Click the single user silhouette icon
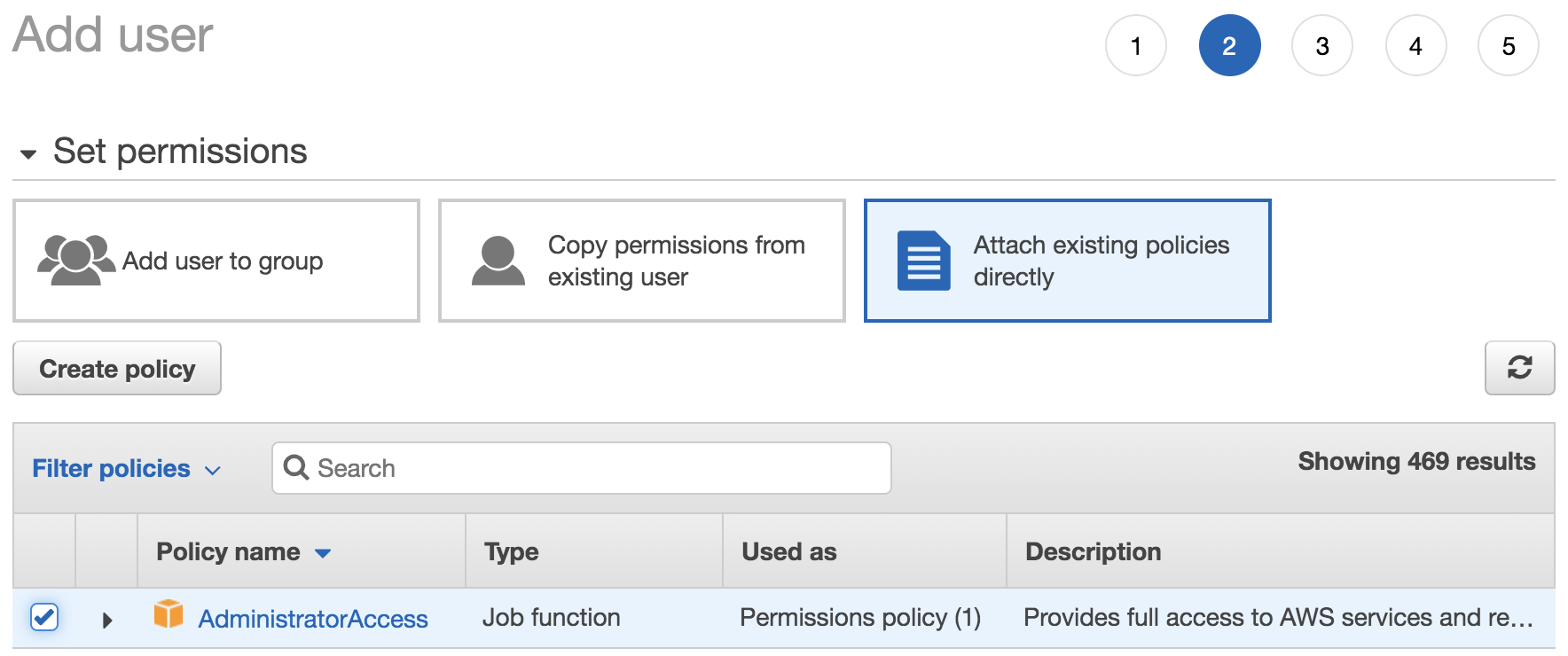1568x656 pixels. click(x=498, y=261)
